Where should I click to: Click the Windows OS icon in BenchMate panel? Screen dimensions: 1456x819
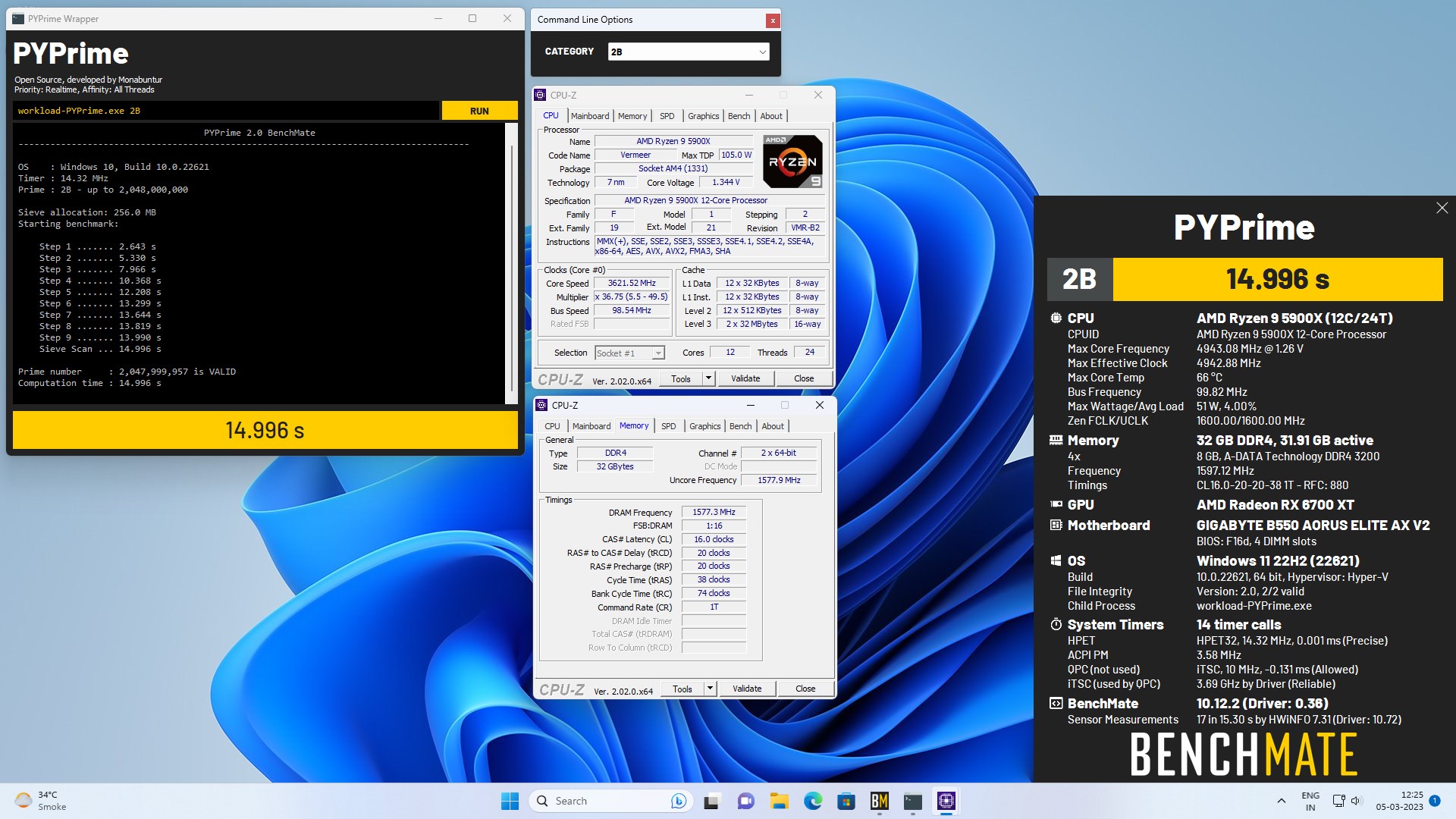[1056, 560]
